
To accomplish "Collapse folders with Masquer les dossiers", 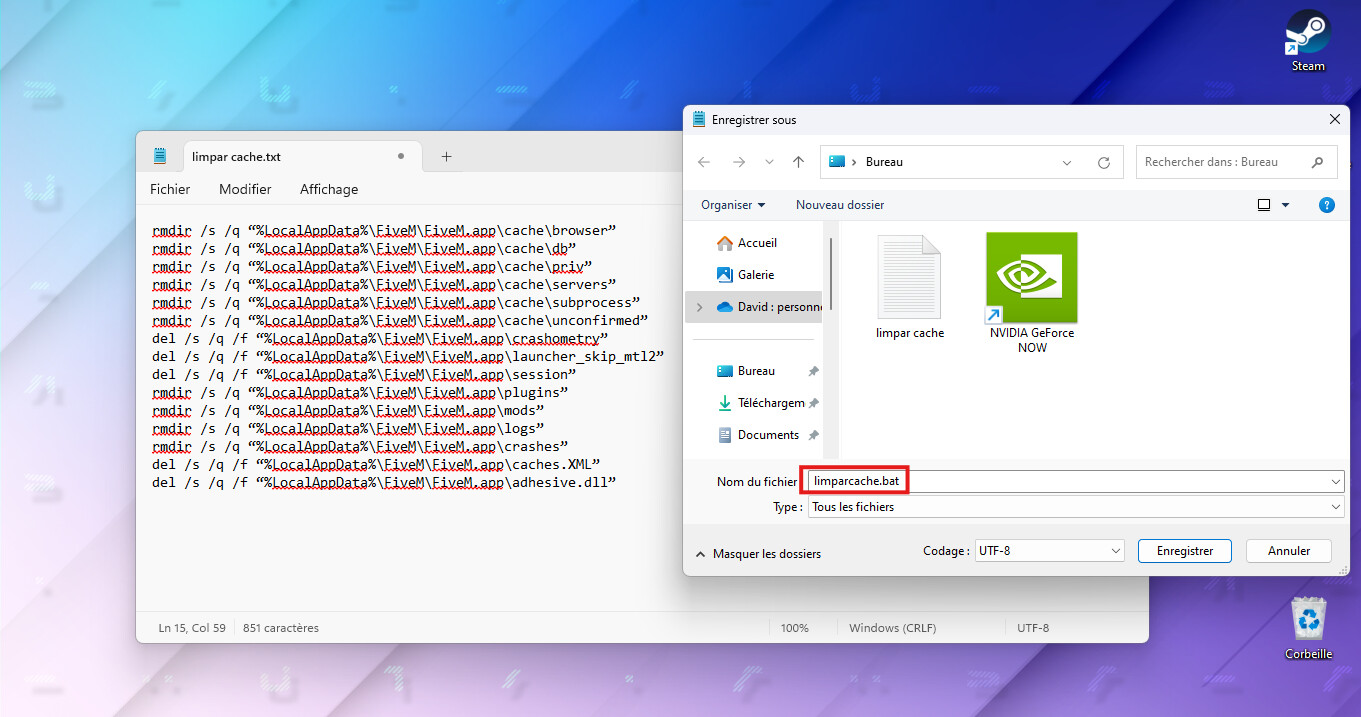I will (x=757, y=554).
